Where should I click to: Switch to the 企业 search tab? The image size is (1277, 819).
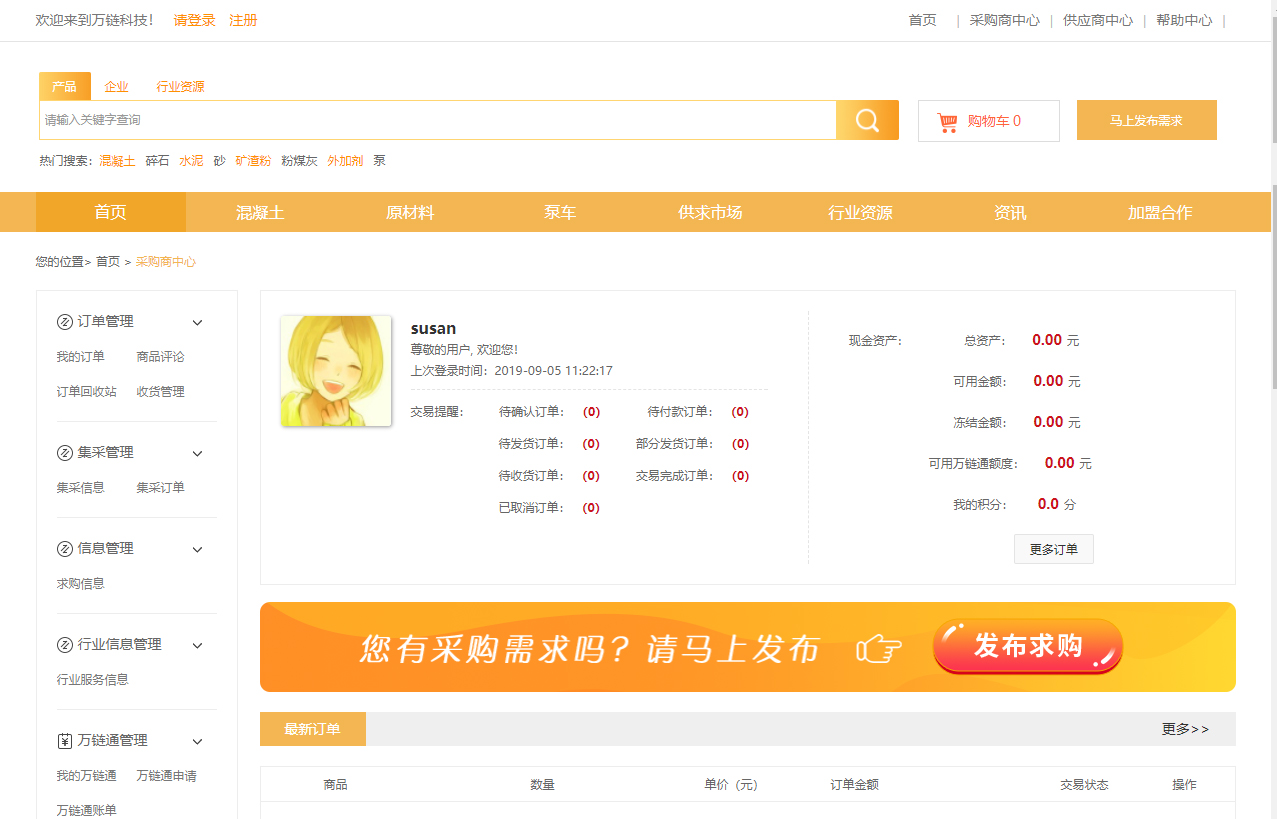[116, 87]
